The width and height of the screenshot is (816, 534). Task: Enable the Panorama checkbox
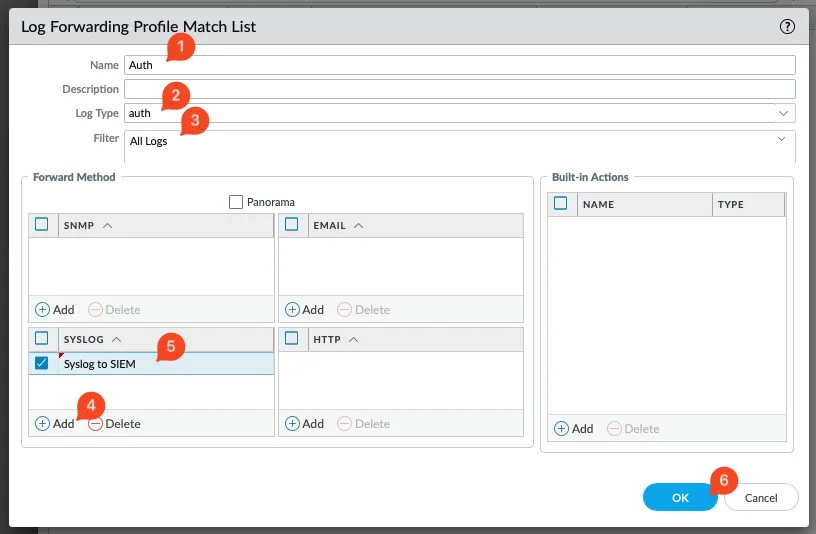(236, 202)
